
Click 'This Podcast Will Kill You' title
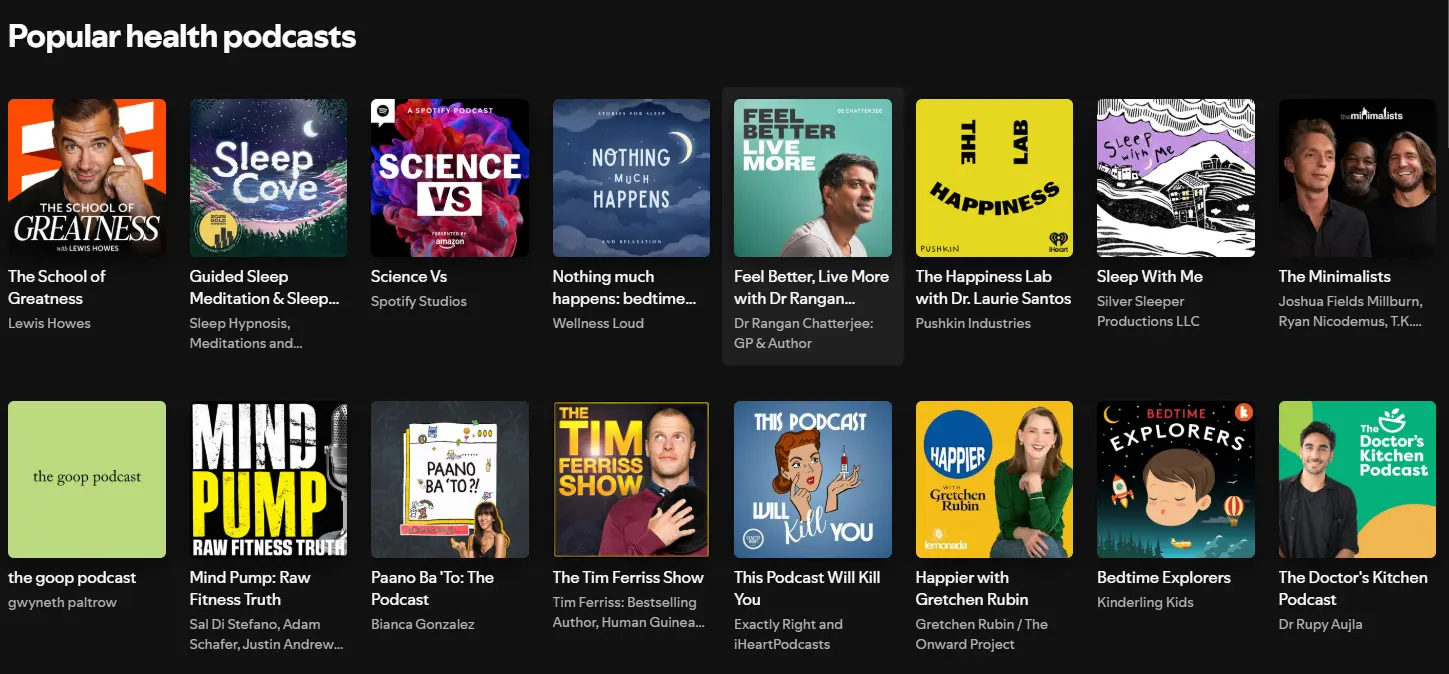point(807,588)
